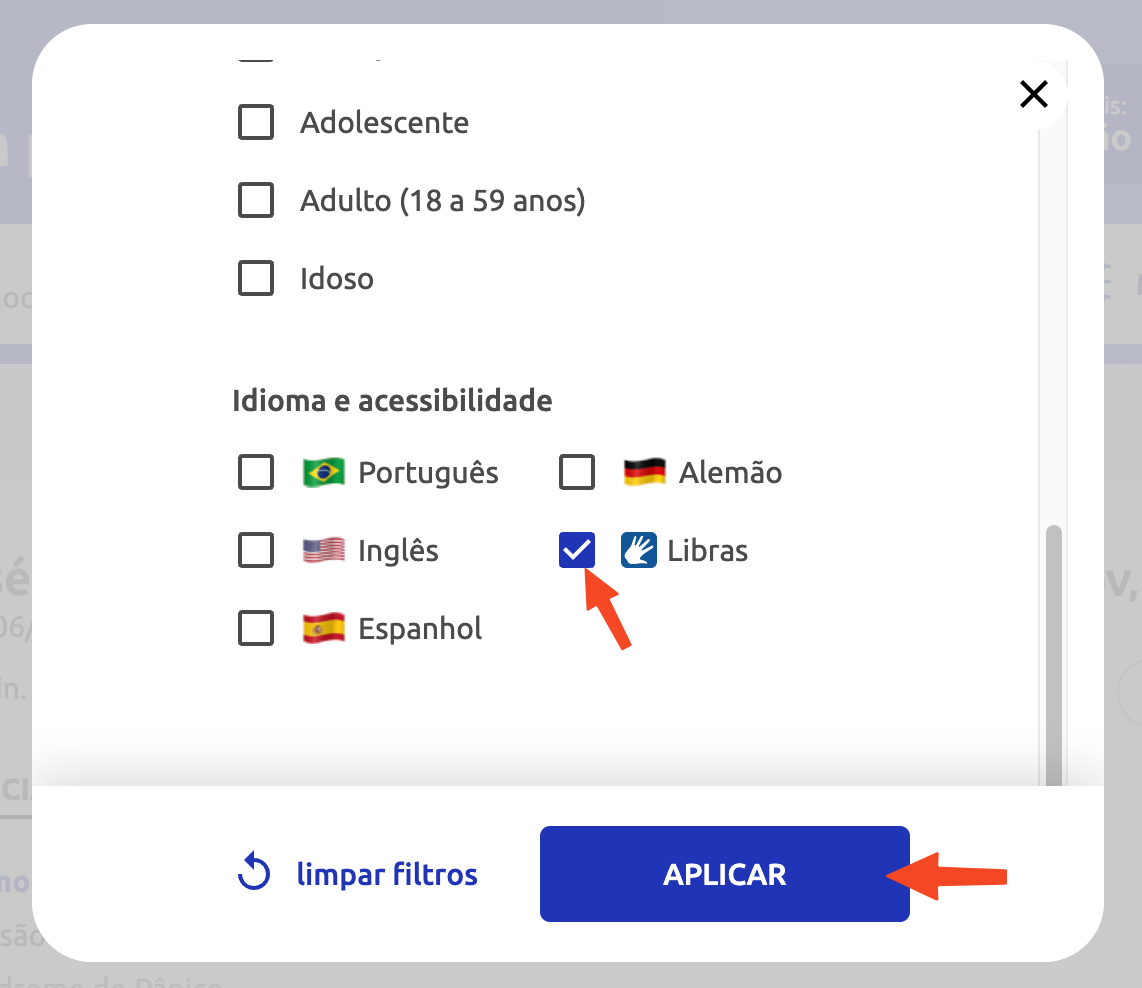Enable the Espanhol checkbox
The height and width of the screenshot is (988, 1142).
[256, 628]
